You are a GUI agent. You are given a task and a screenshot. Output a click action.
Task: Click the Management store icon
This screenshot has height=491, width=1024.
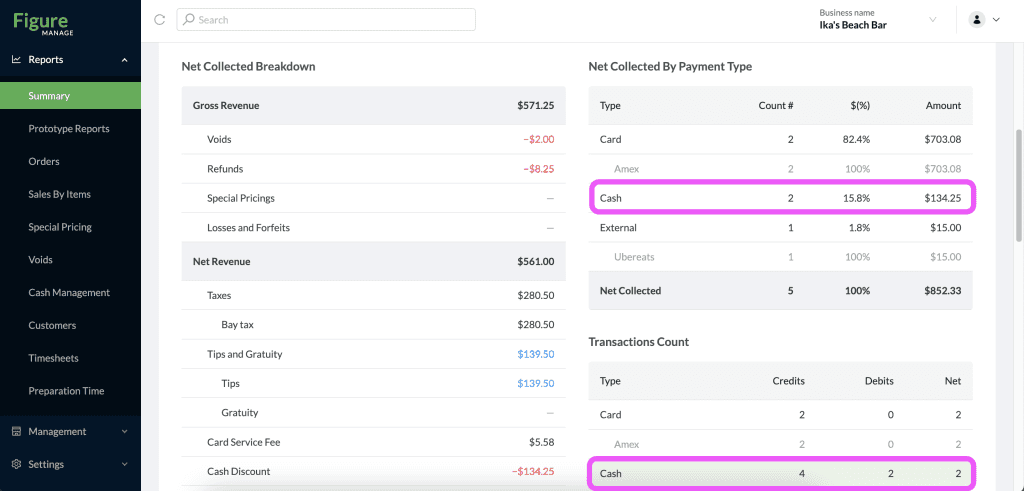(x=17, y=432)
